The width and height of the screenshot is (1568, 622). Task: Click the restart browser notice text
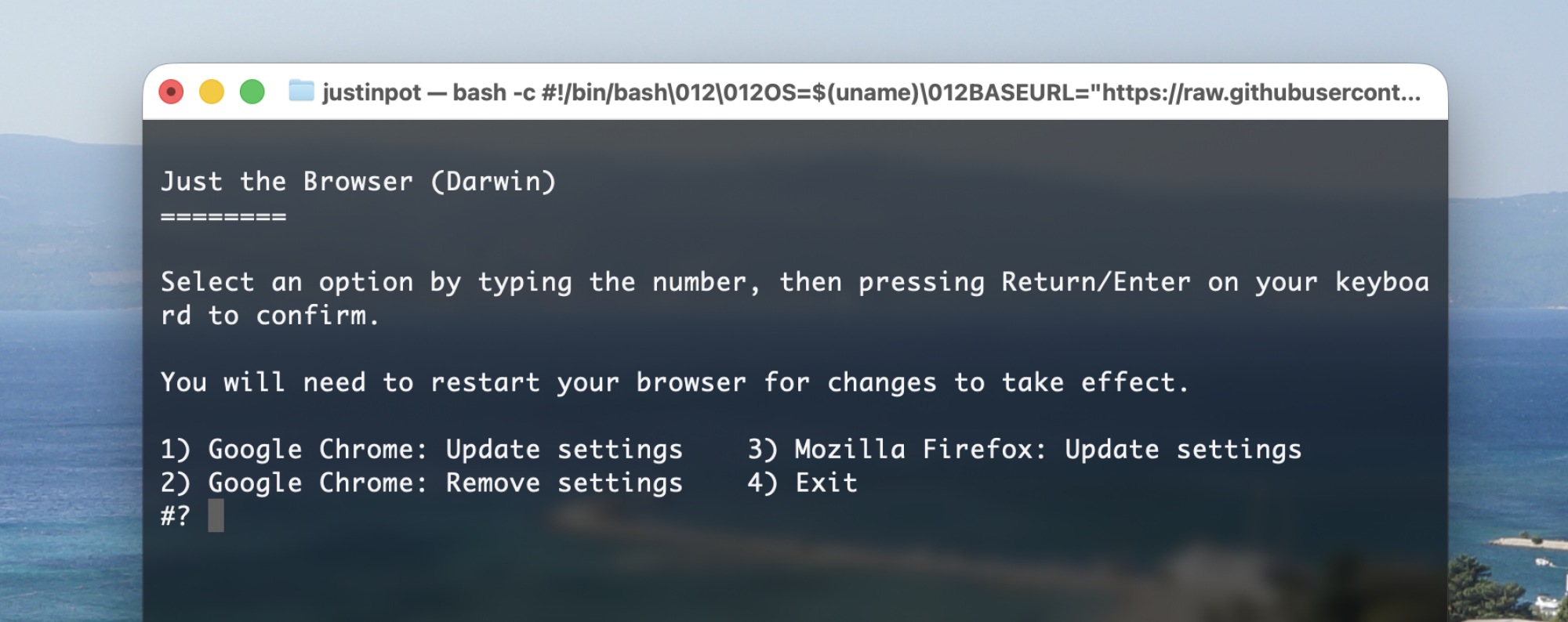click(x=674, y=382)
